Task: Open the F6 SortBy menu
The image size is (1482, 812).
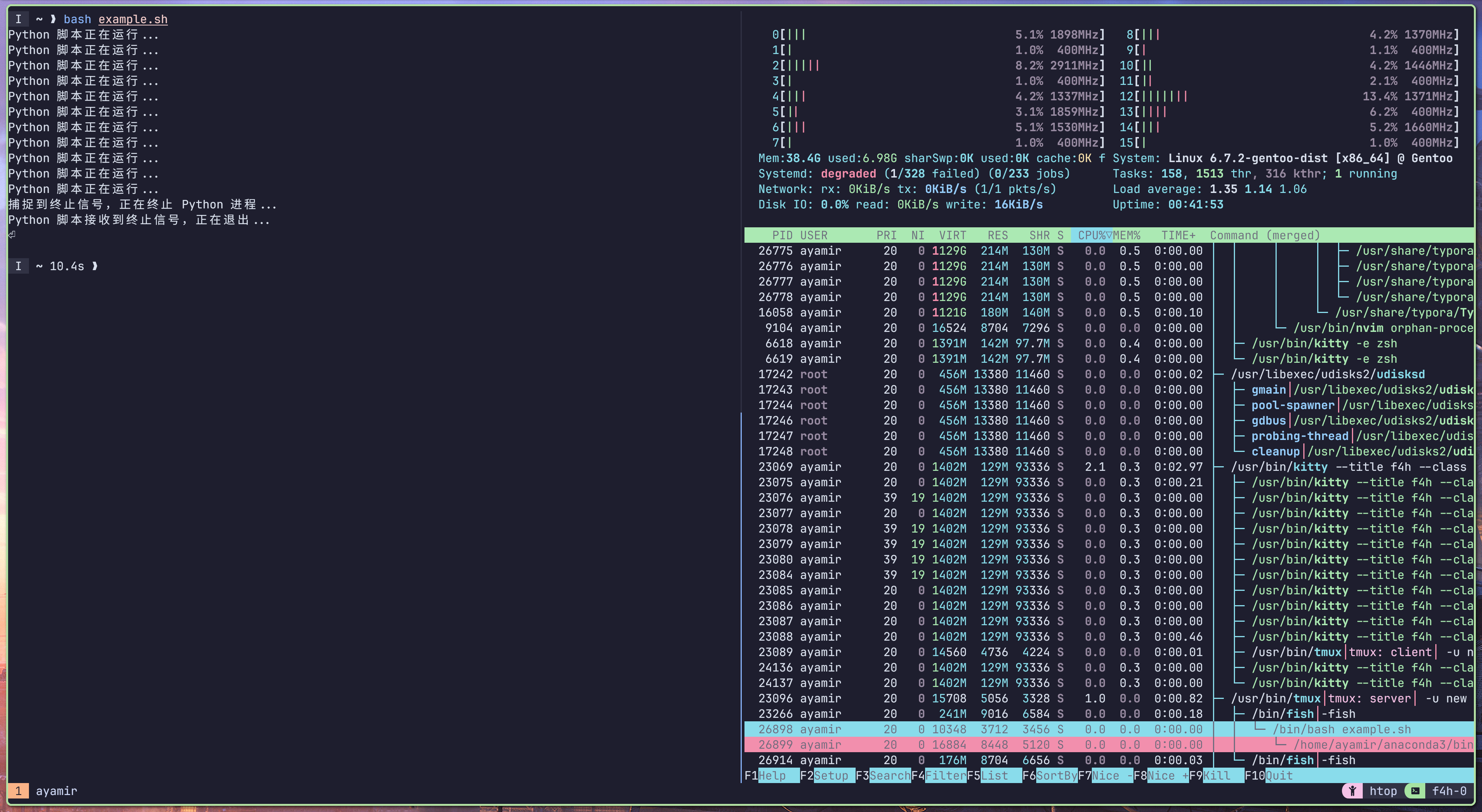Action: [x=1056, y=775]
